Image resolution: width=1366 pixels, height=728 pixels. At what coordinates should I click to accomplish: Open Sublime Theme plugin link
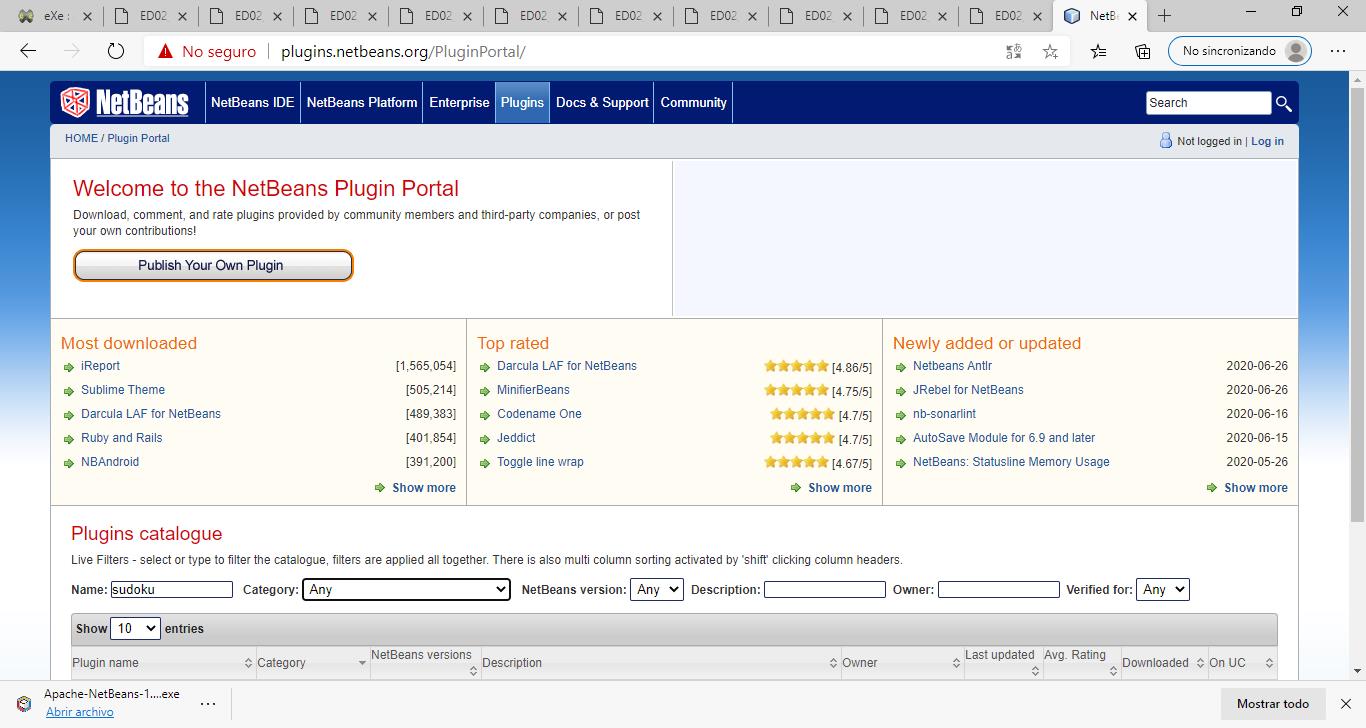123,390
